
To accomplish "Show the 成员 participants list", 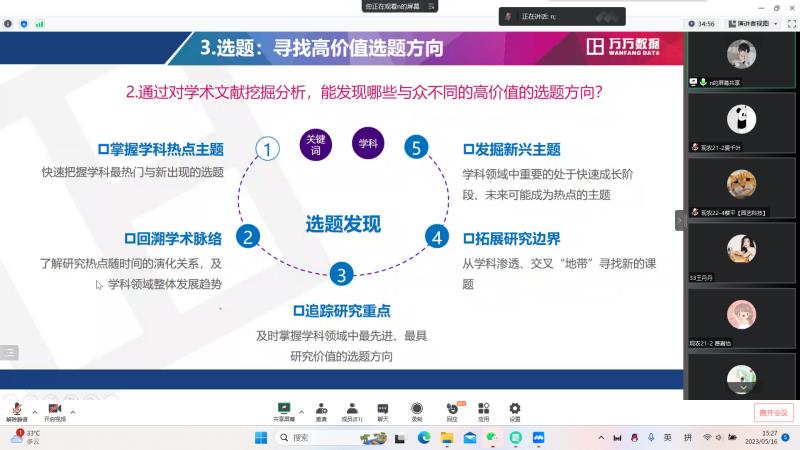I will click(x=352, y=410).
